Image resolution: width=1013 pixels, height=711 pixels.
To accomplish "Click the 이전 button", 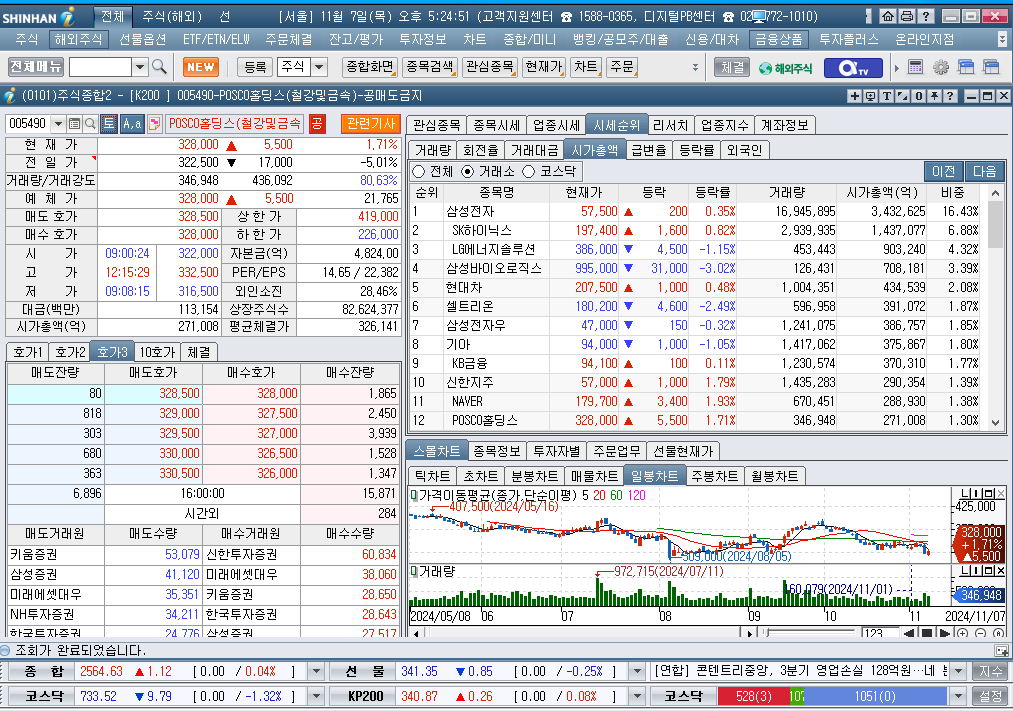I will coord(943,172).
